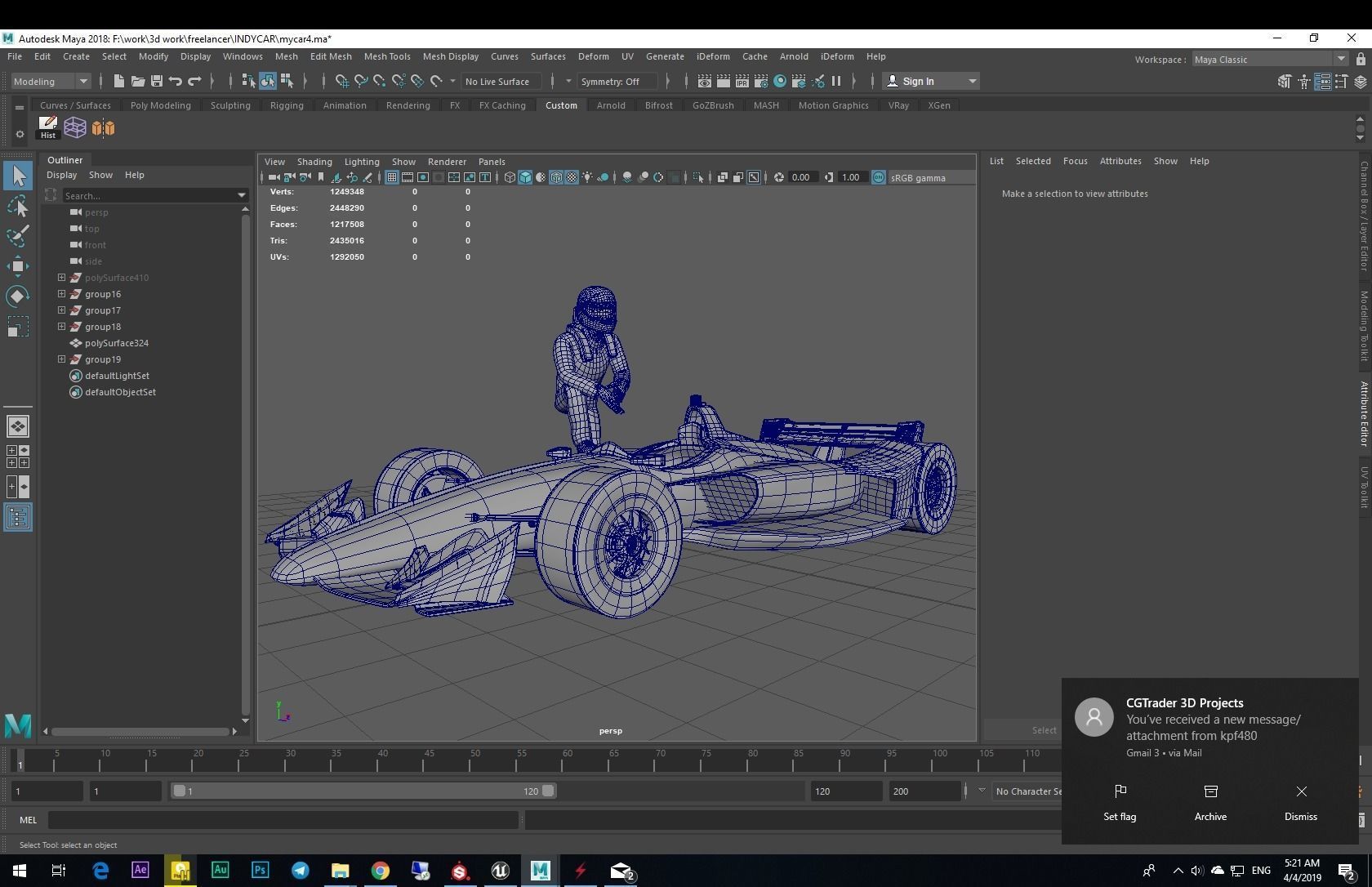1372x887 pixels.
Task: Toggle Wireframe on Shaded in viewport
Action: point(556,177)
